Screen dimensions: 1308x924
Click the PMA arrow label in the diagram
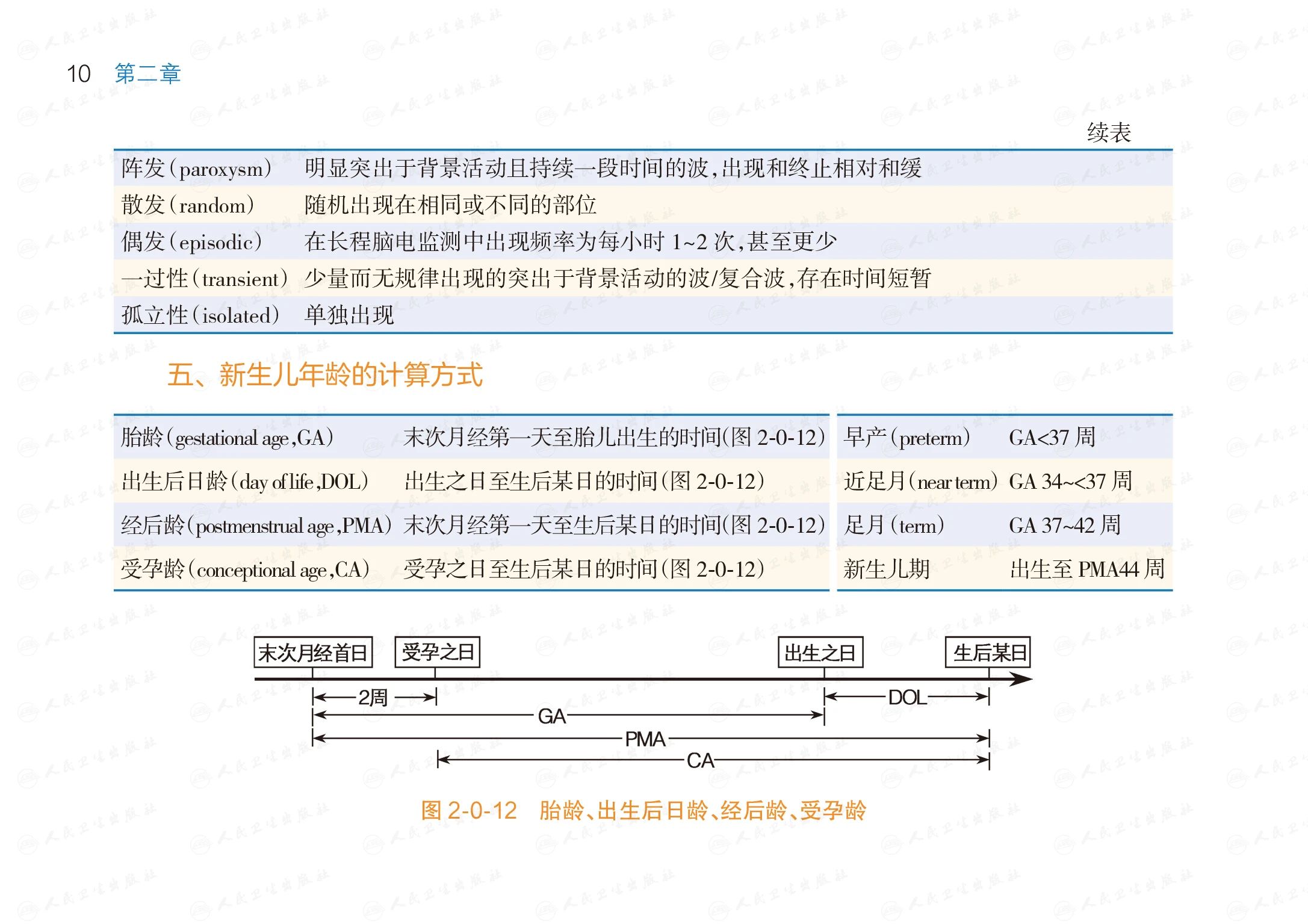(x=645, y=739)
